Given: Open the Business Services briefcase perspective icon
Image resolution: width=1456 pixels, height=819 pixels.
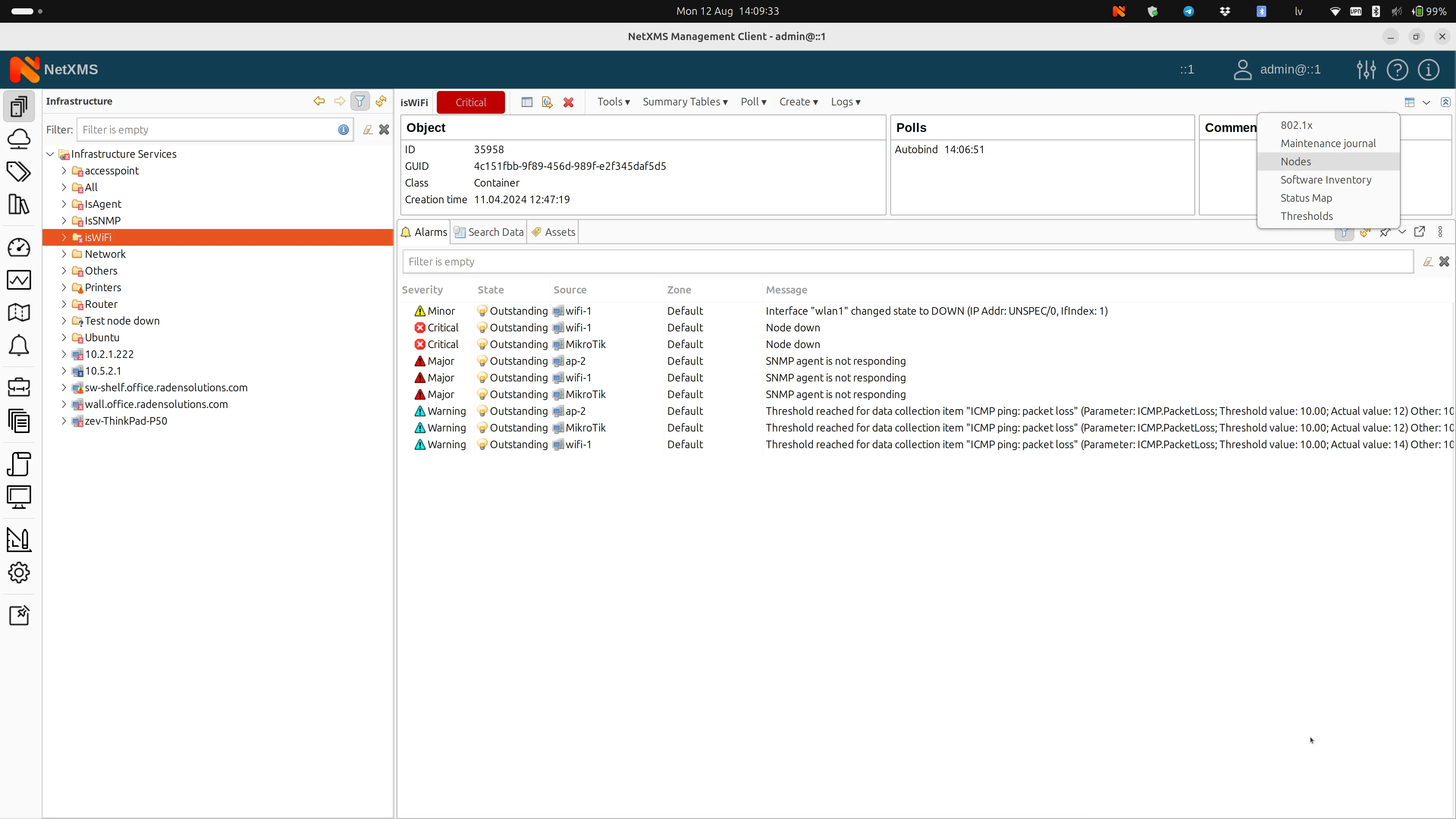Looking at the screenshot, I should pos(19,388).
